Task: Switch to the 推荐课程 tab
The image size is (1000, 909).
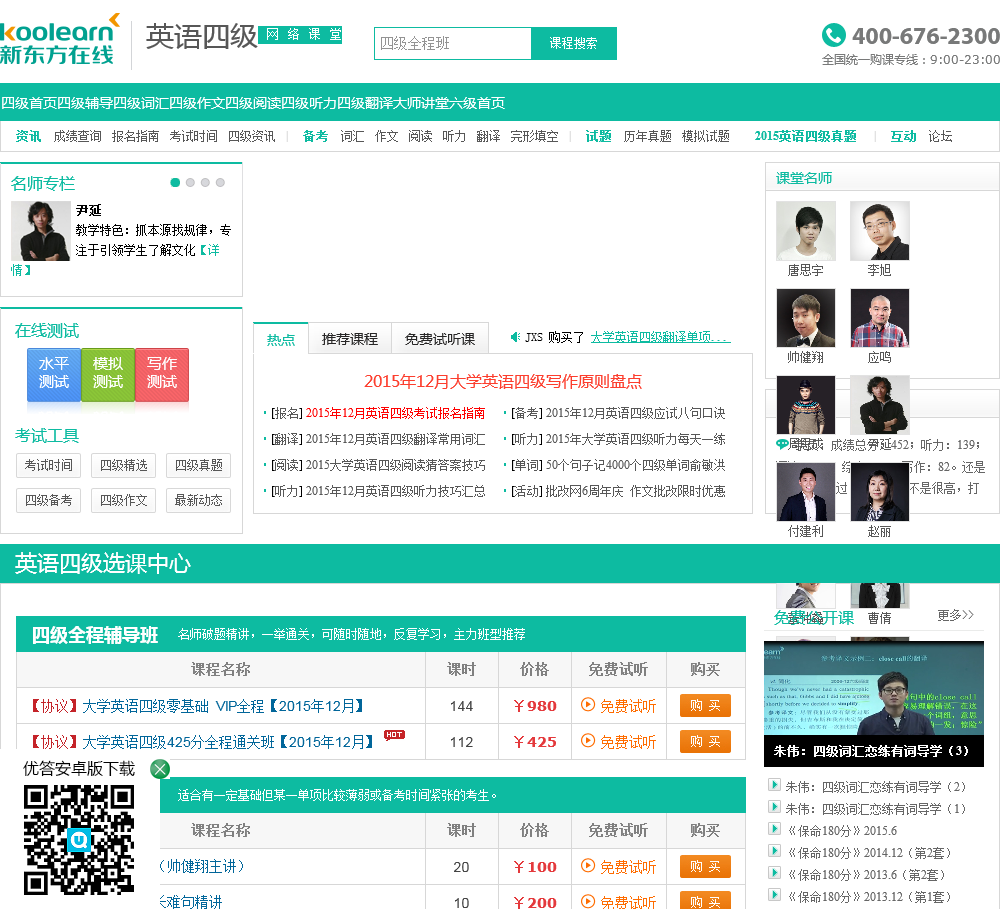Action: coord(350,339)
